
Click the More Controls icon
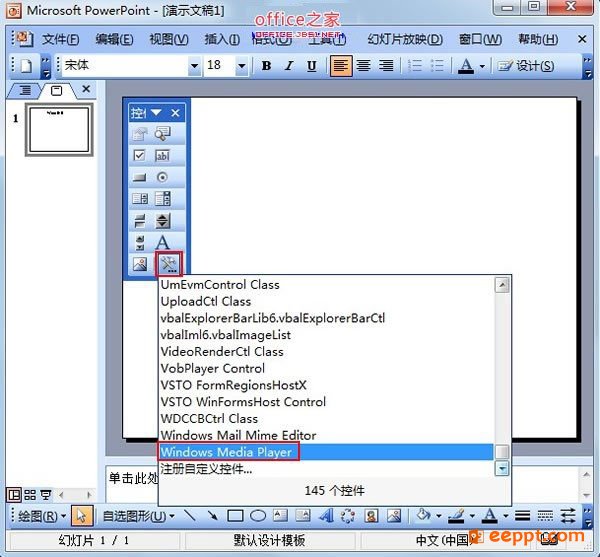[169, 264]
